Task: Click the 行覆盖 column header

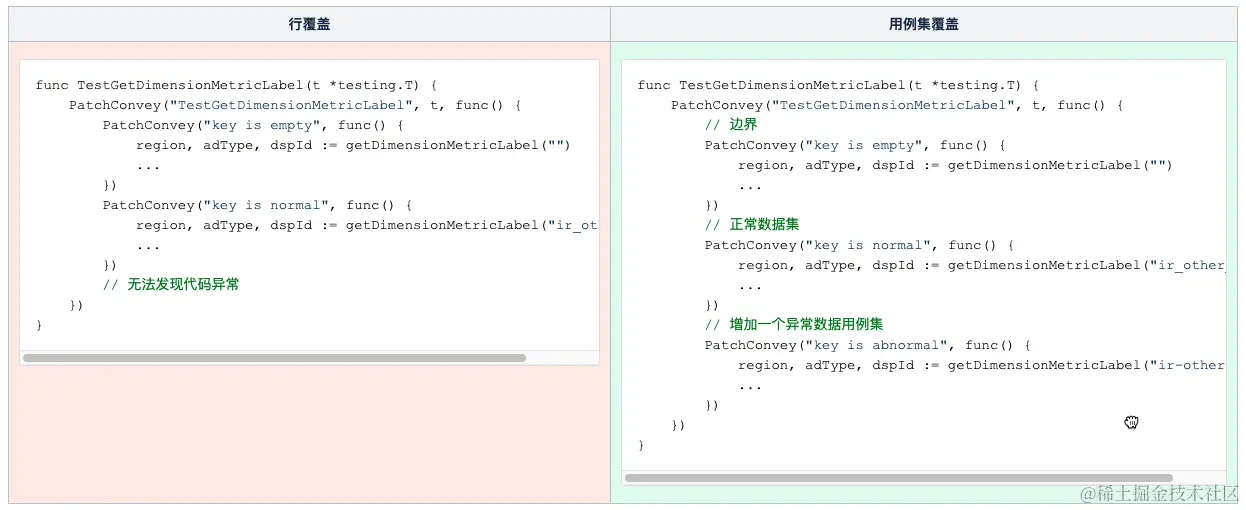Action: [309, 24]
